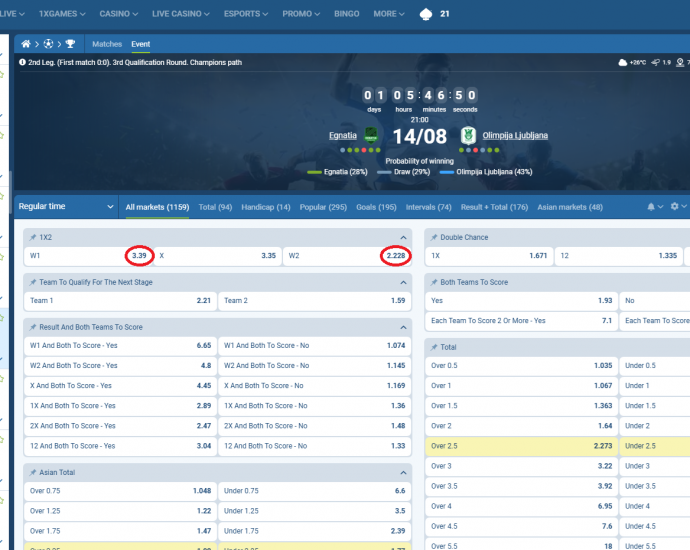Screen dimensions: 690x550
Task: Select the Asian markets (48) tab
Action: 570,207
